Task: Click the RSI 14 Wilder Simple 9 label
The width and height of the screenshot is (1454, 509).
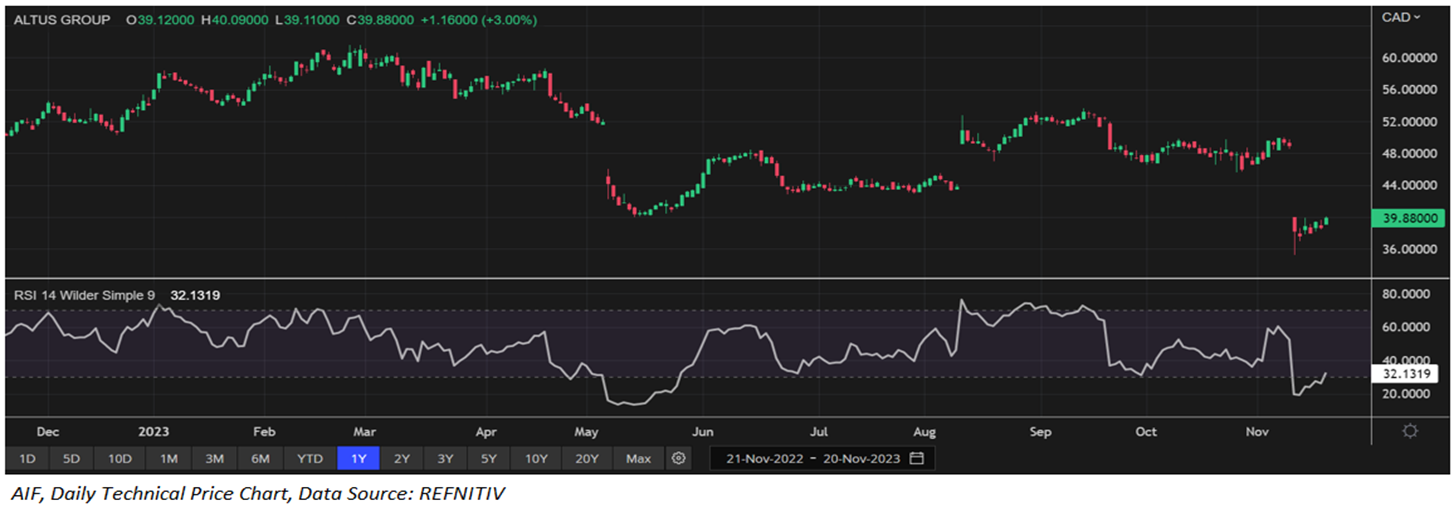Action: coord(83,295)
